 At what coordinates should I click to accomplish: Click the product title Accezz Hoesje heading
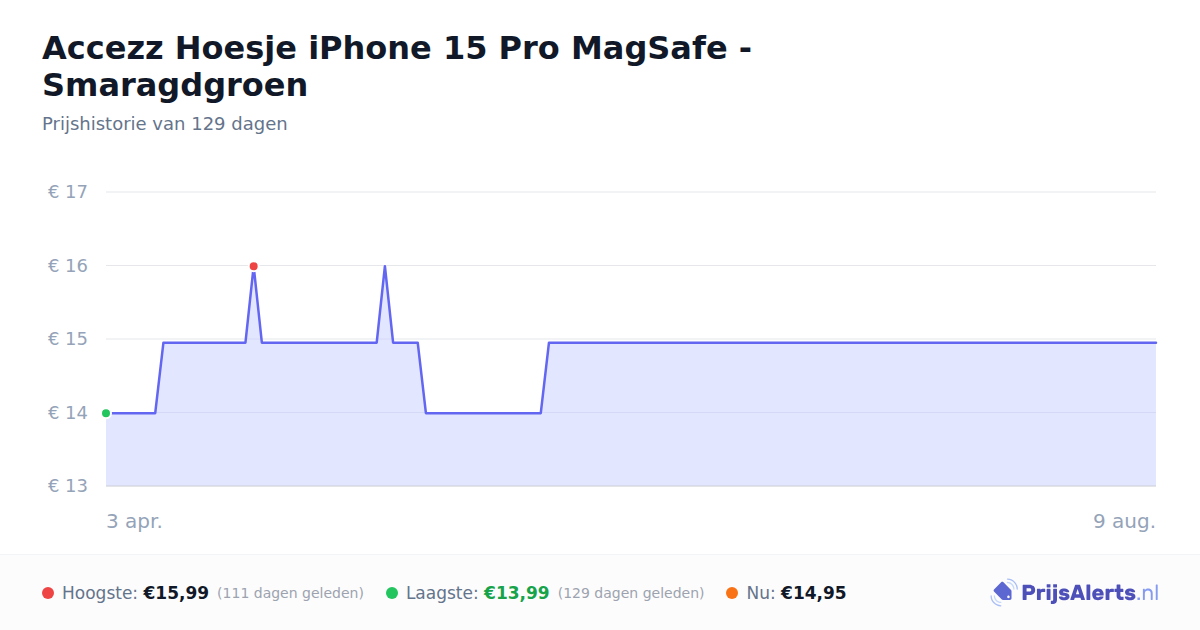[x=397, y=66]
